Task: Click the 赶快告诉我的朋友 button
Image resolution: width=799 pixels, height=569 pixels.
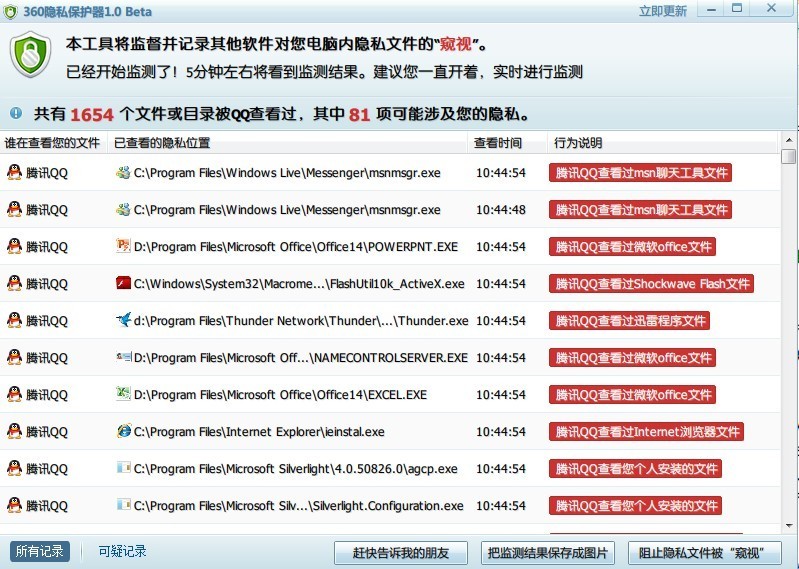Action: click(x=401, y=553)
